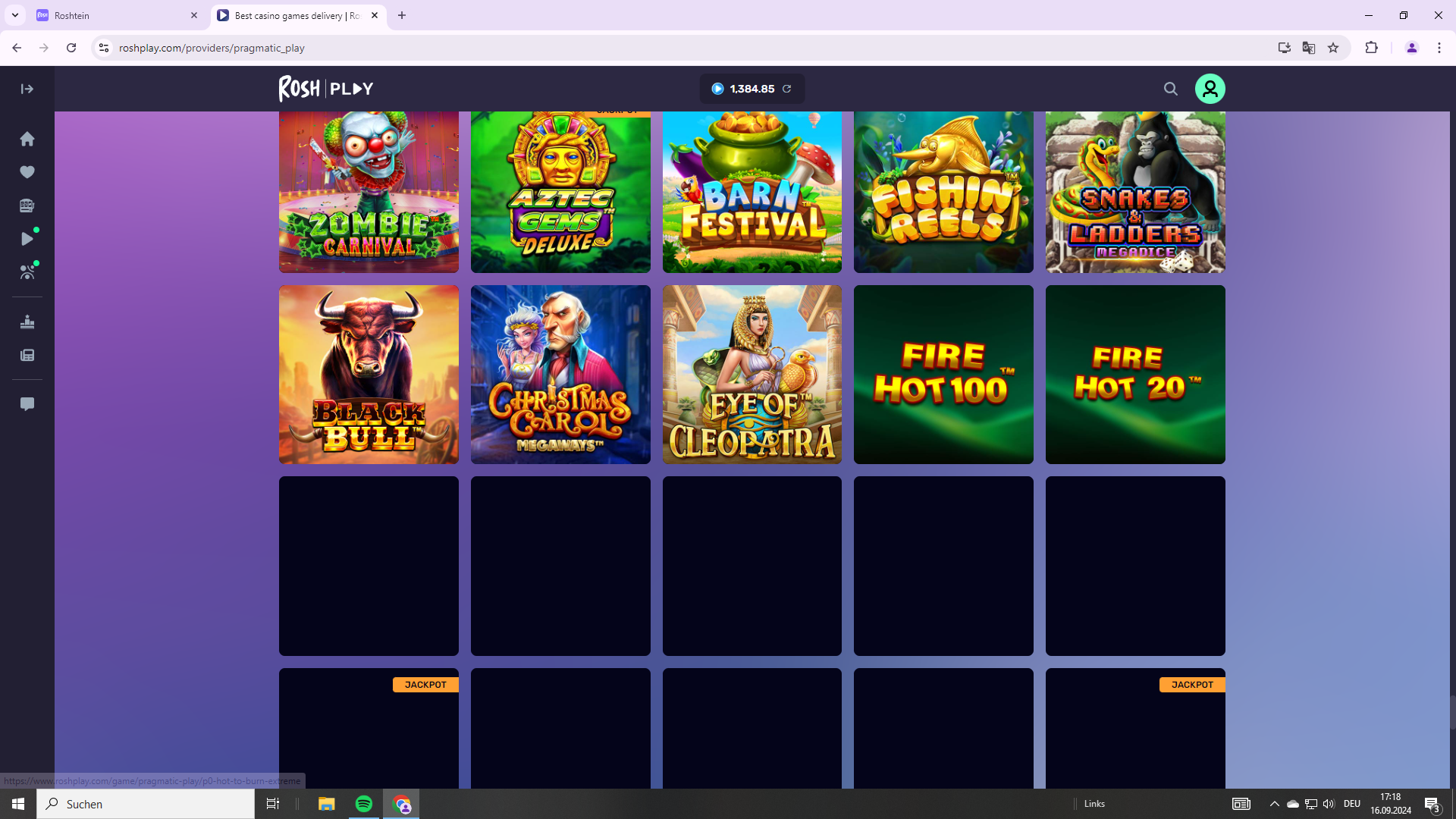Click the play triangle sidebar icon
This screenshot has width=1456, height=819.
27,239
